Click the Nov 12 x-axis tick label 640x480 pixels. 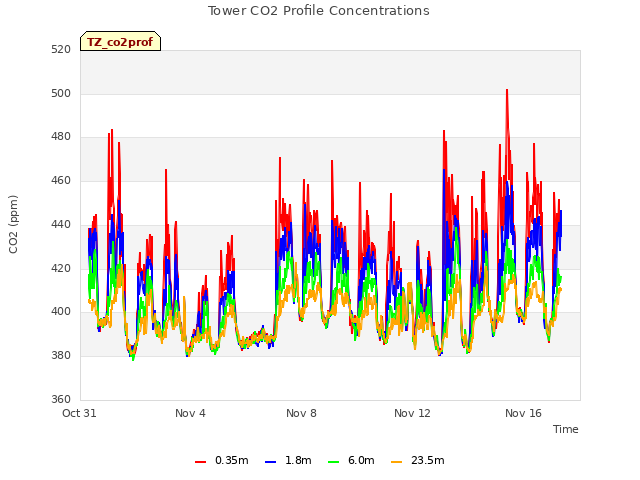[412, 413]
